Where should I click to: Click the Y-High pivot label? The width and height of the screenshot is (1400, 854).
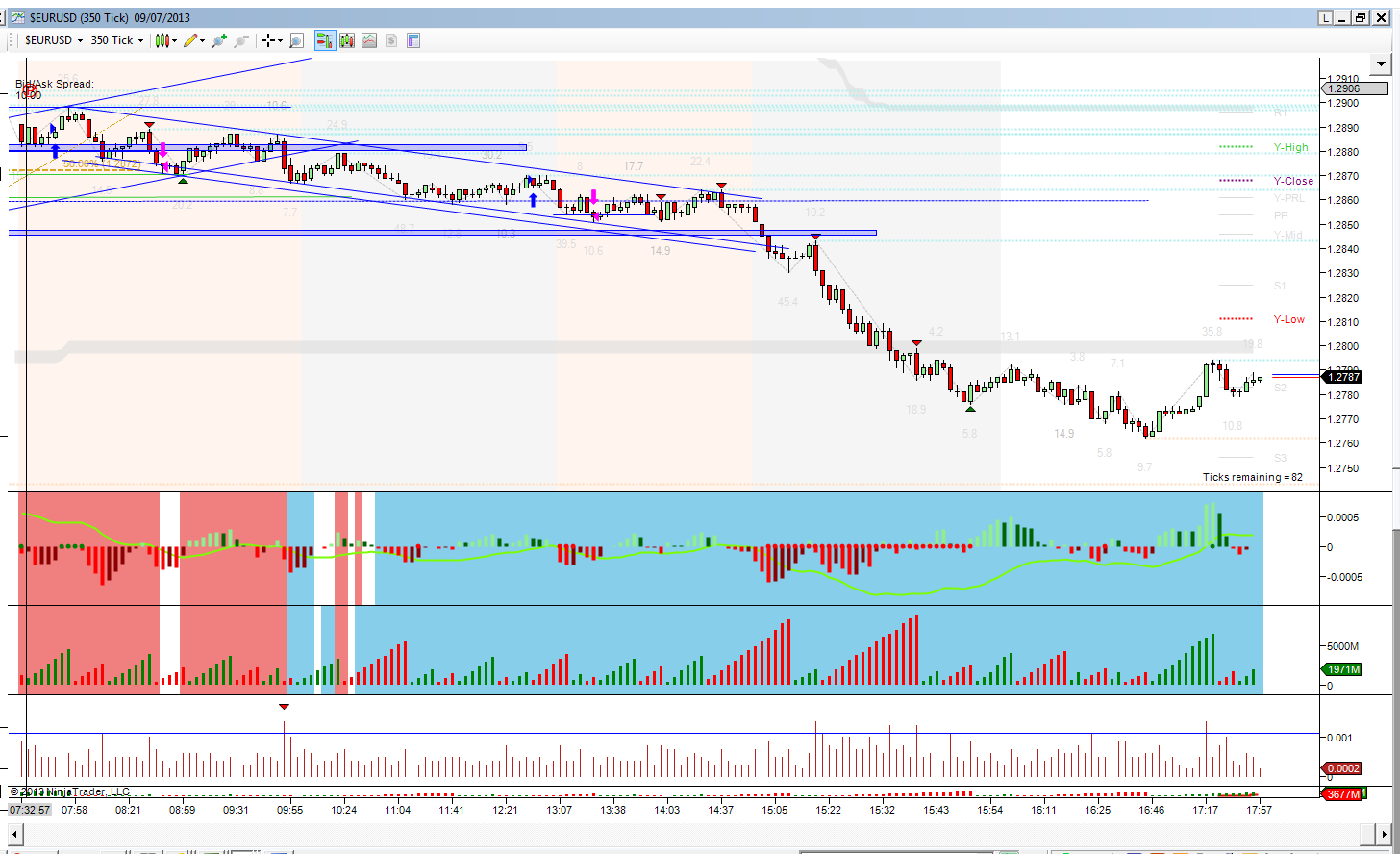(x=1291, y=147)
